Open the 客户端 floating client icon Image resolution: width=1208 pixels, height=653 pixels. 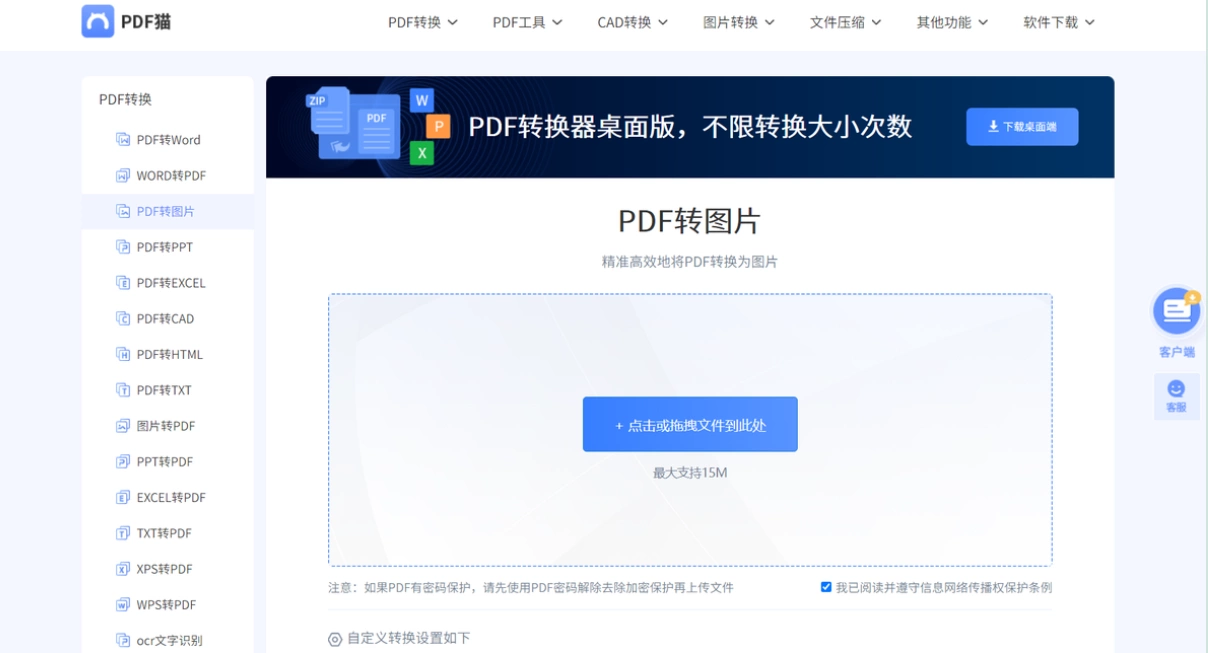(x=1176, y=312)
